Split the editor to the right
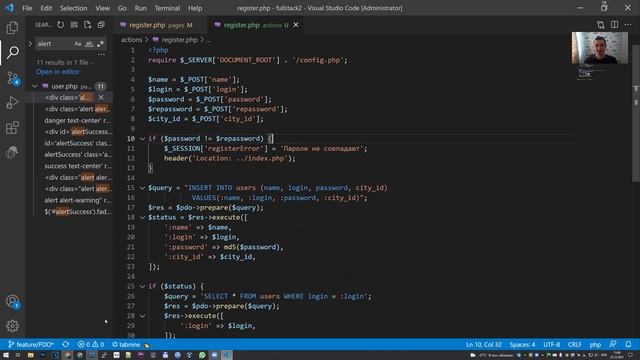Screen dimensions: 640x360 coord(614,25)
